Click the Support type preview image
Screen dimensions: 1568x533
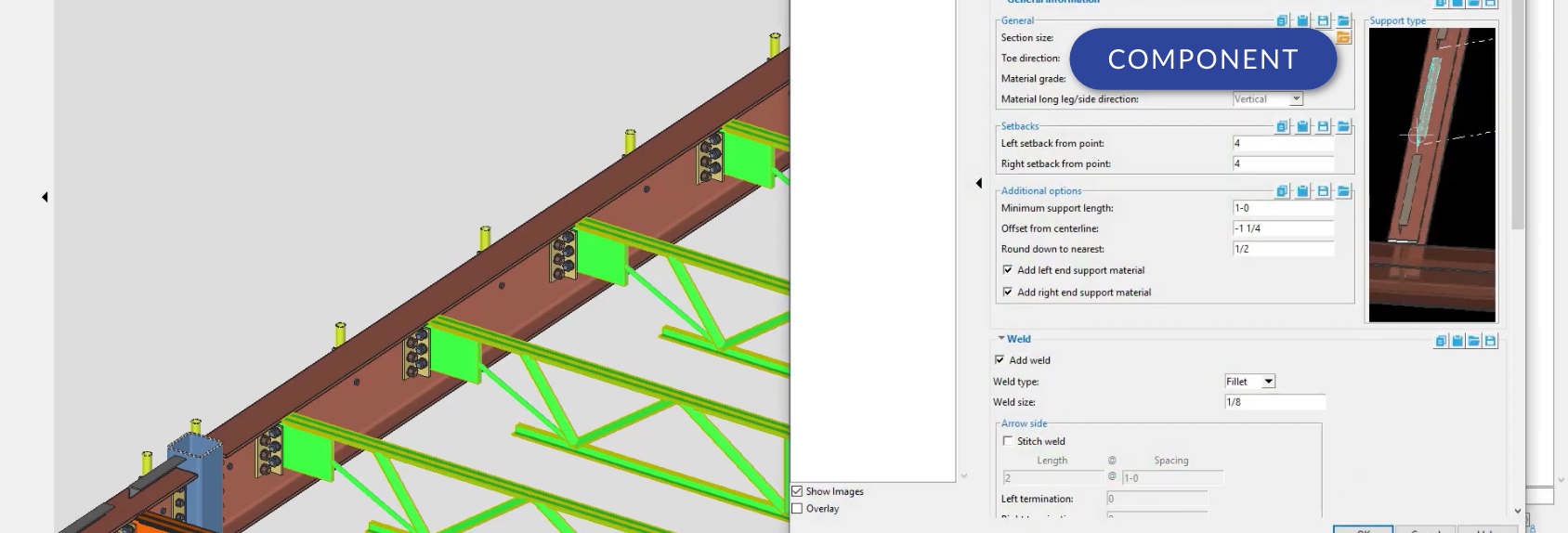[1431, 175]
